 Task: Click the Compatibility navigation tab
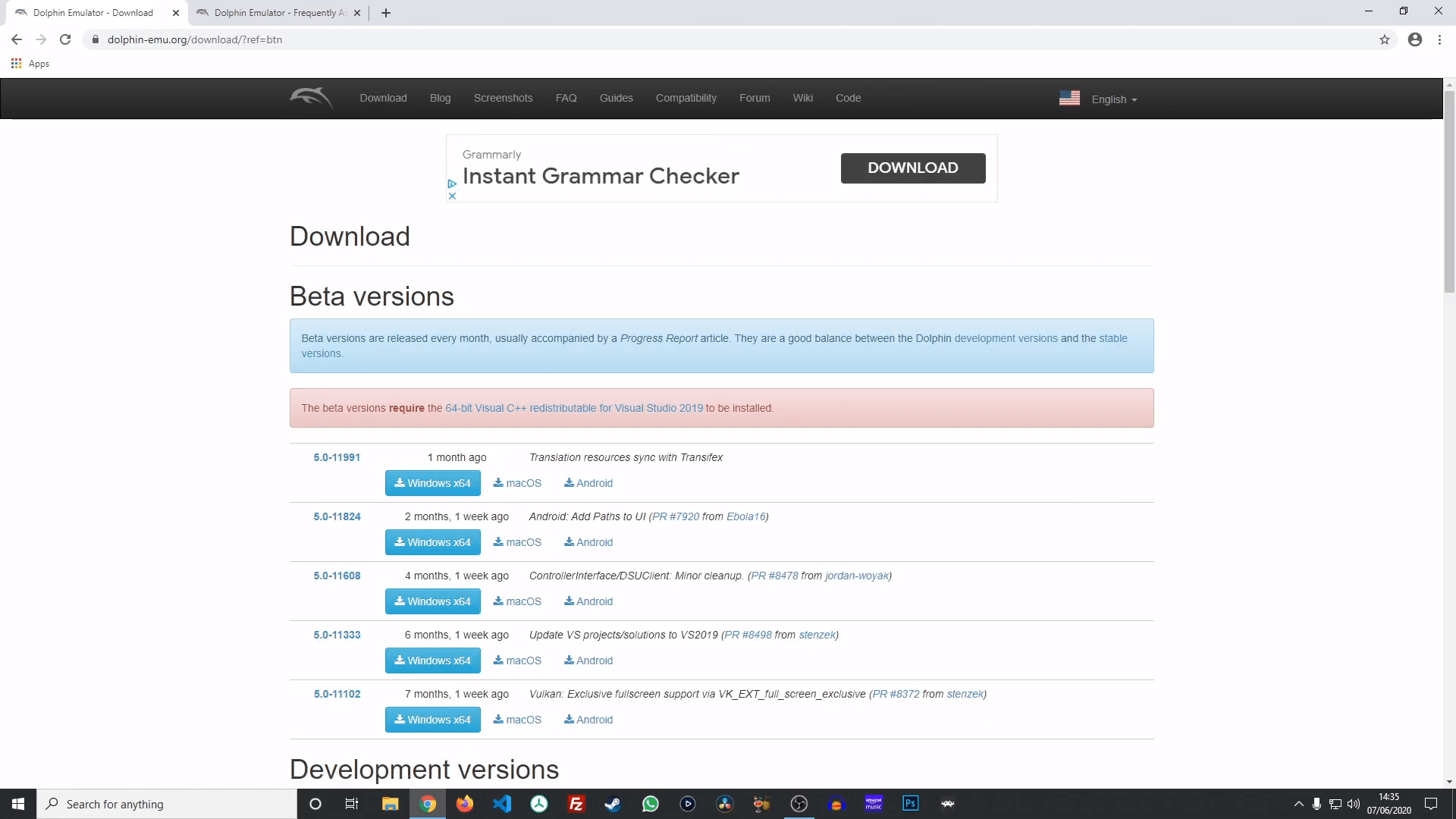(686, 98)
